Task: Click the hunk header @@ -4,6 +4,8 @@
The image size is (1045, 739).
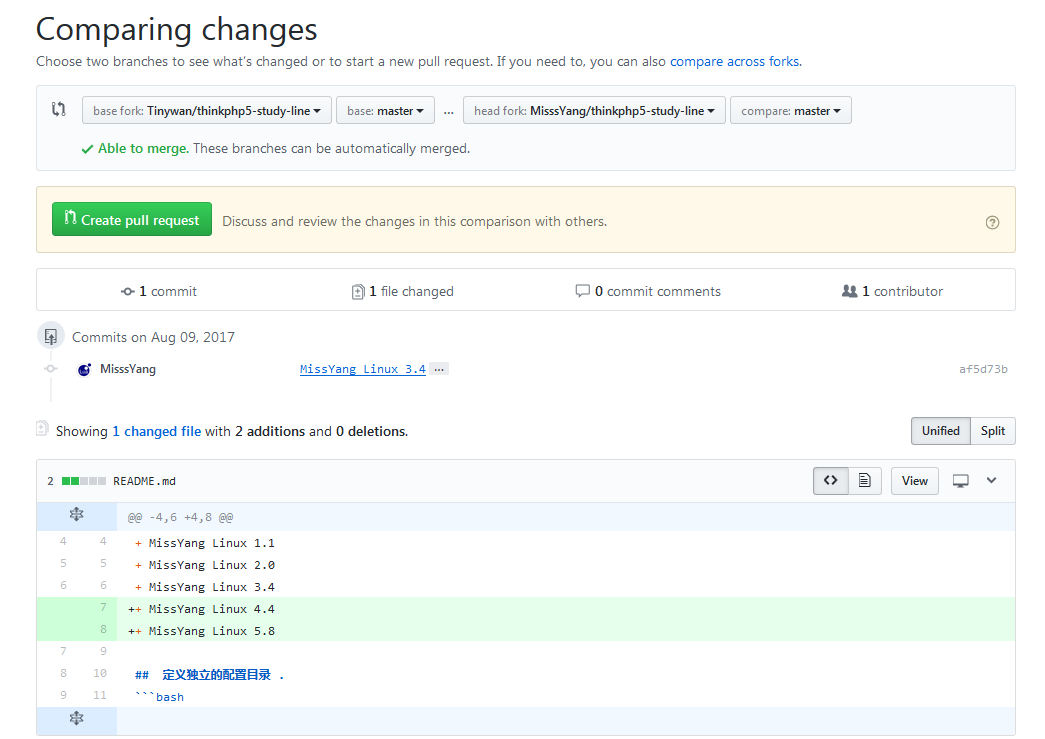Action: (181, 517)
